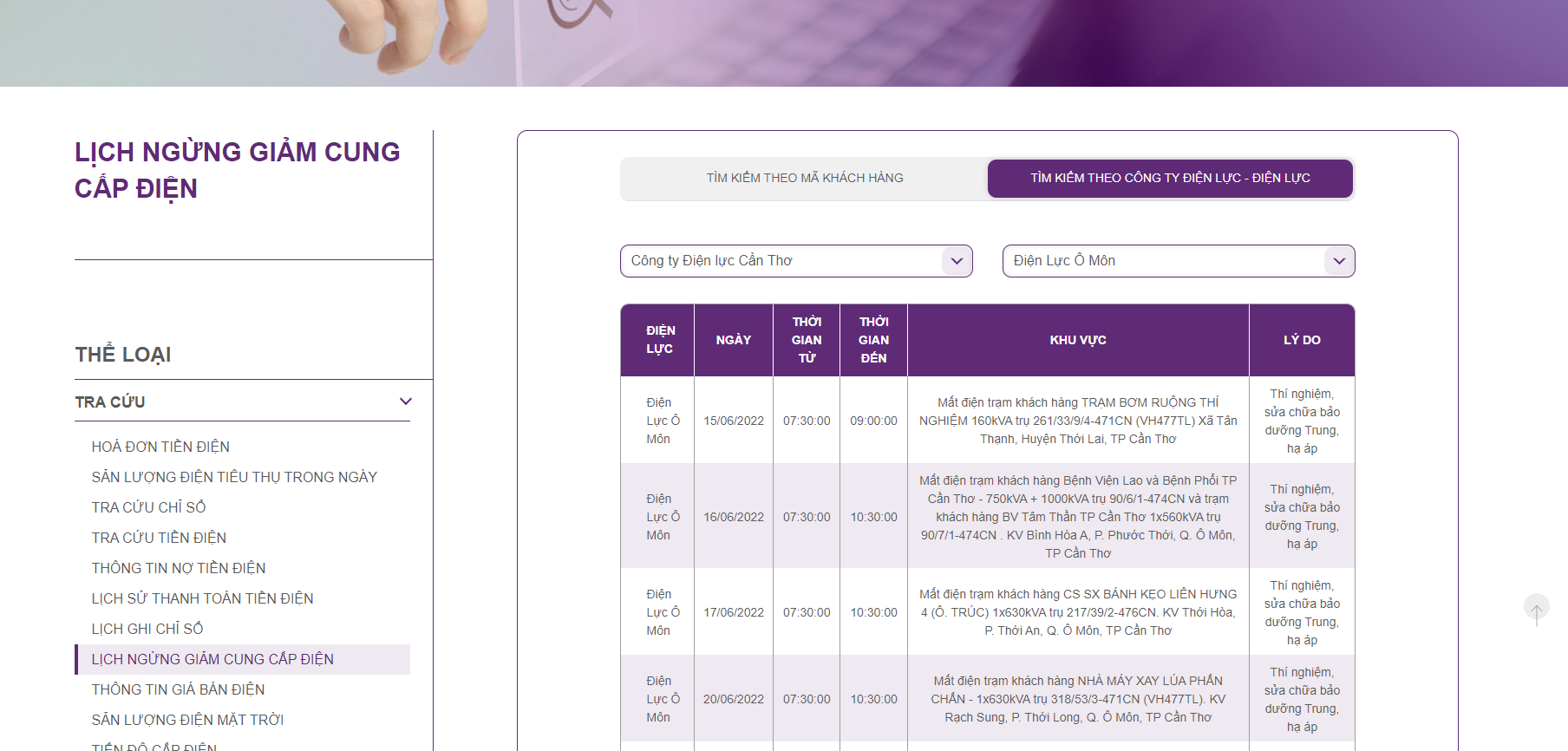Click the LÝ DO column header
The height and width of the screenshot is (751, 1568).
(x=1301, y=340)
